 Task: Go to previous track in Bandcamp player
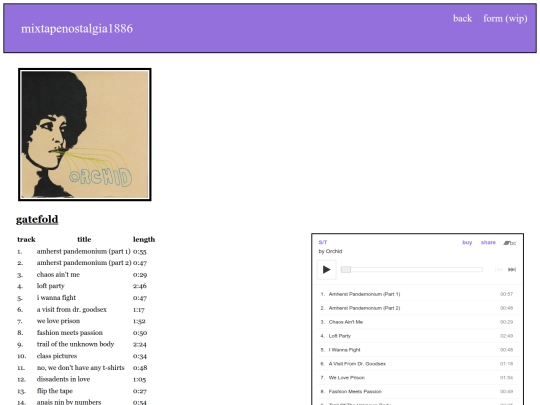click(498, 270)
